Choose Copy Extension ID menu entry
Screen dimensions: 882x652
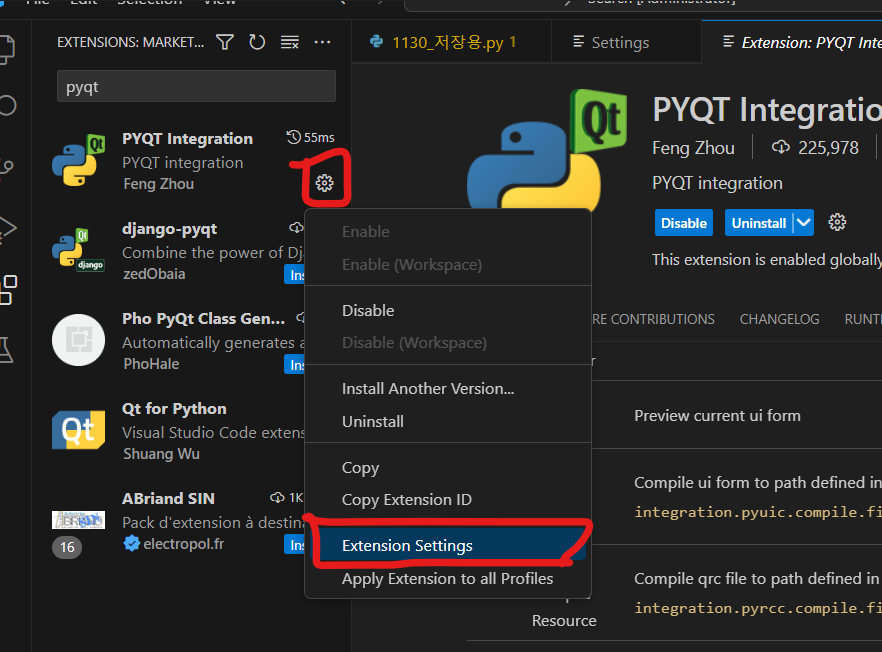447,500
